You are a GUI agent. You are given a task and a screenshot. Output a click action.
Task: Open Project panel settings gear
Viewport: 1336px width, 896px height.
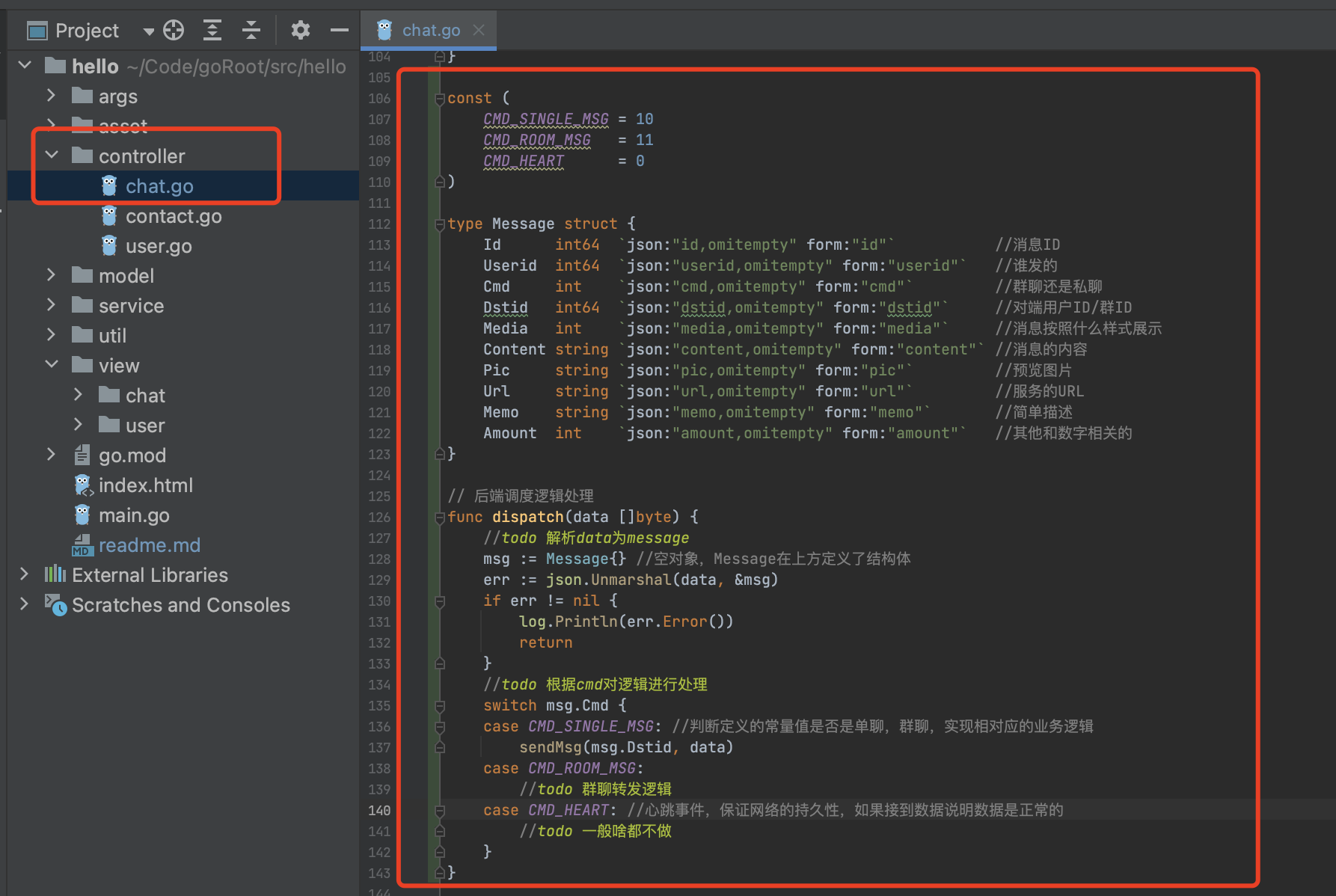click(x=301, y=30)
